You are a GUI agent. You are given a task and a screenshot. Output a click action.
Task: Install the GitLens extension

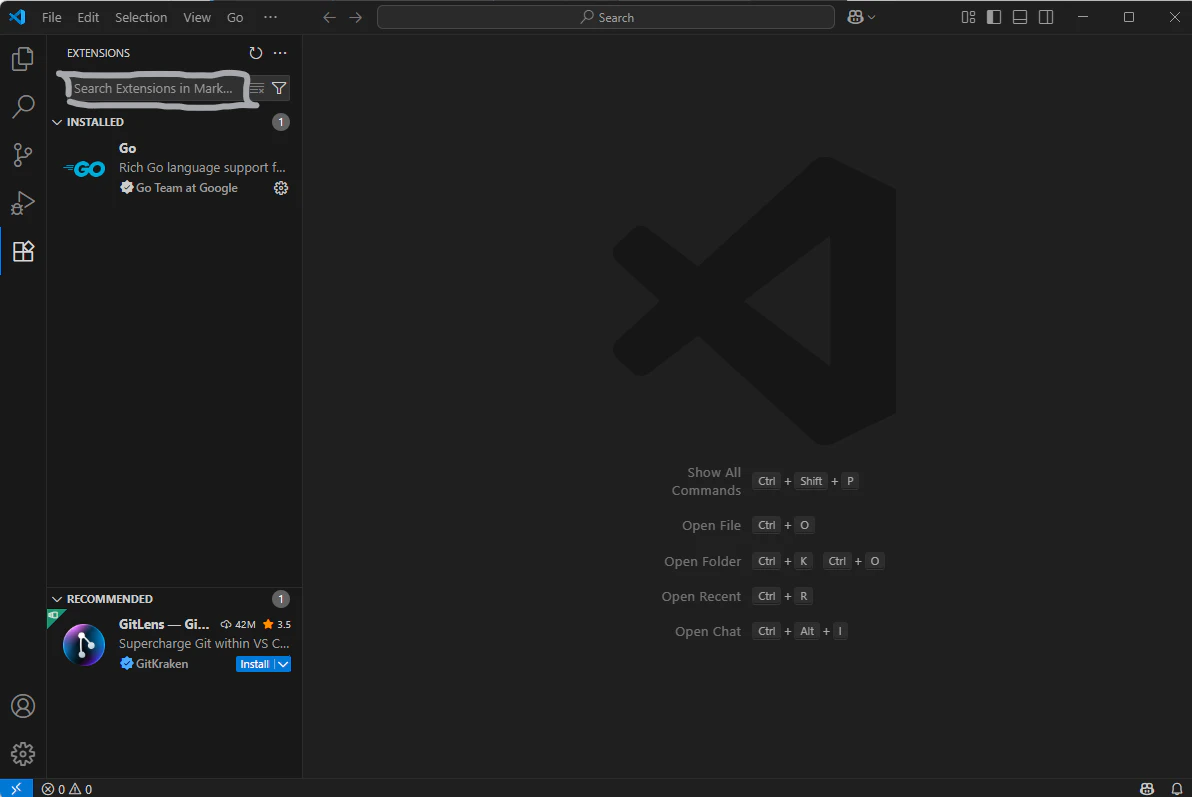coord(255,664)
